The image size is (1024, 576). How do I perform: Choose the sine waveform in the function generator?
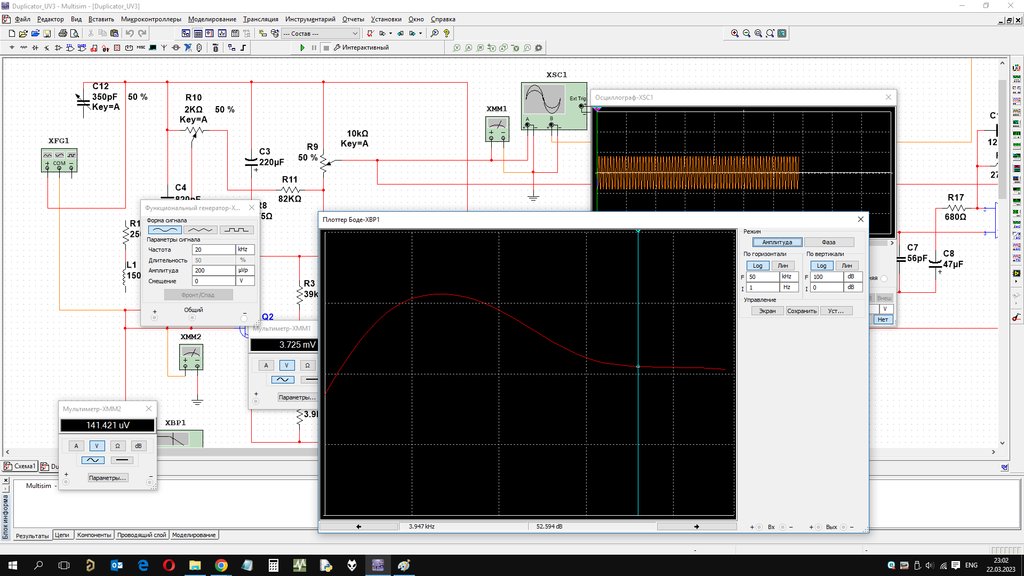coord(165,230)
